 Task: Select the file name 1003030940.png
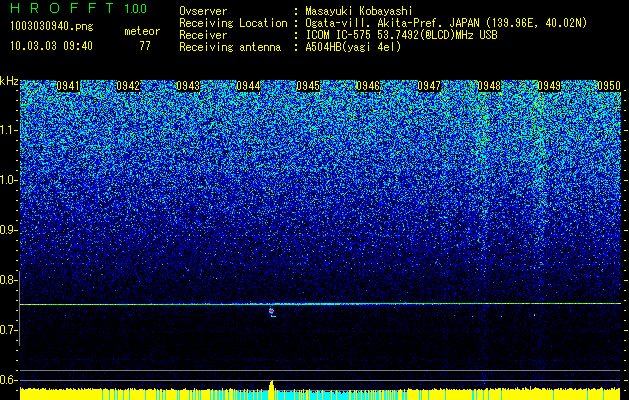(52, 27)
